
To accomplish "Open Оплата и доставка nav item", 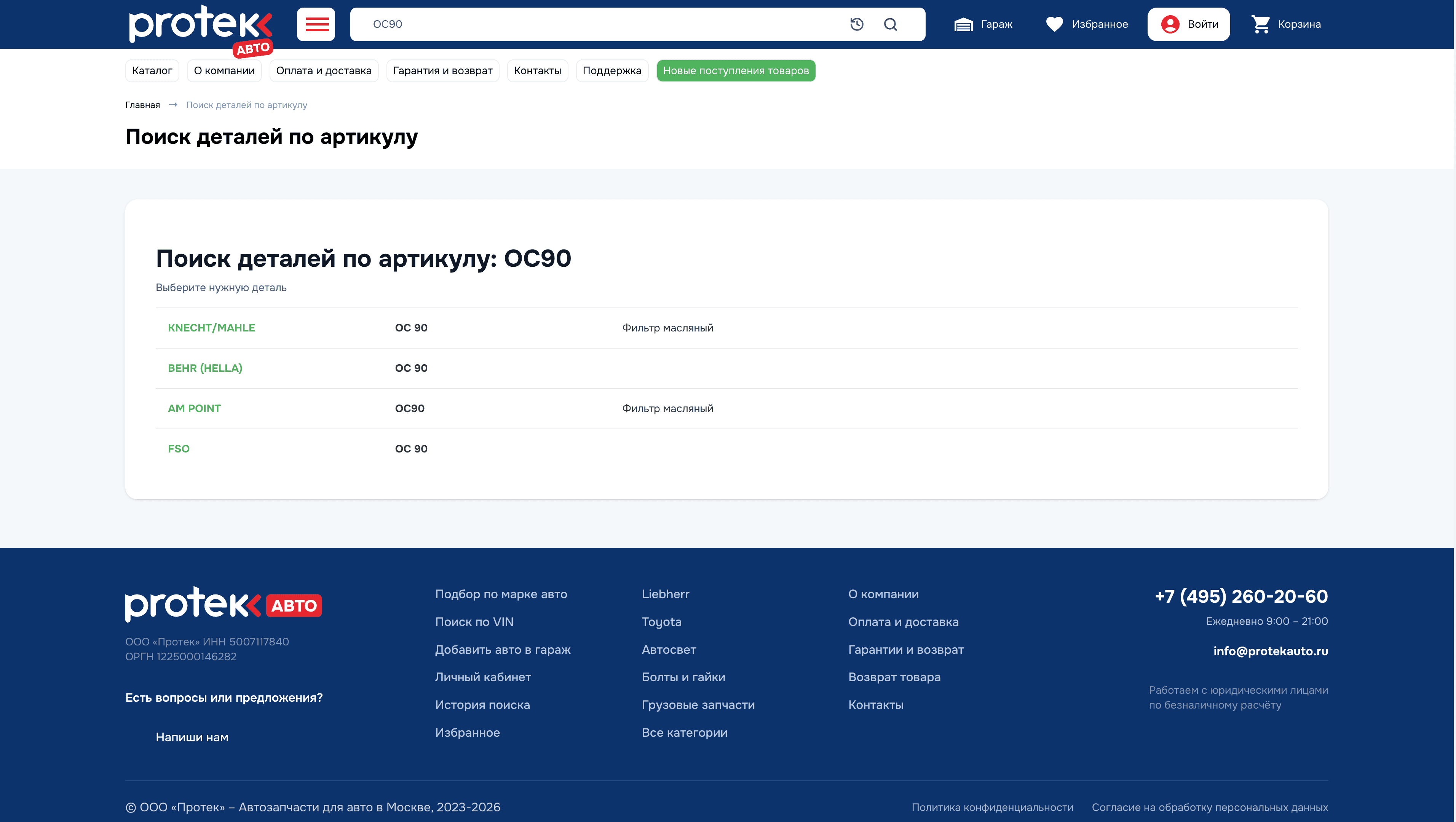I will pyautogui.click(x=324, y=71).
